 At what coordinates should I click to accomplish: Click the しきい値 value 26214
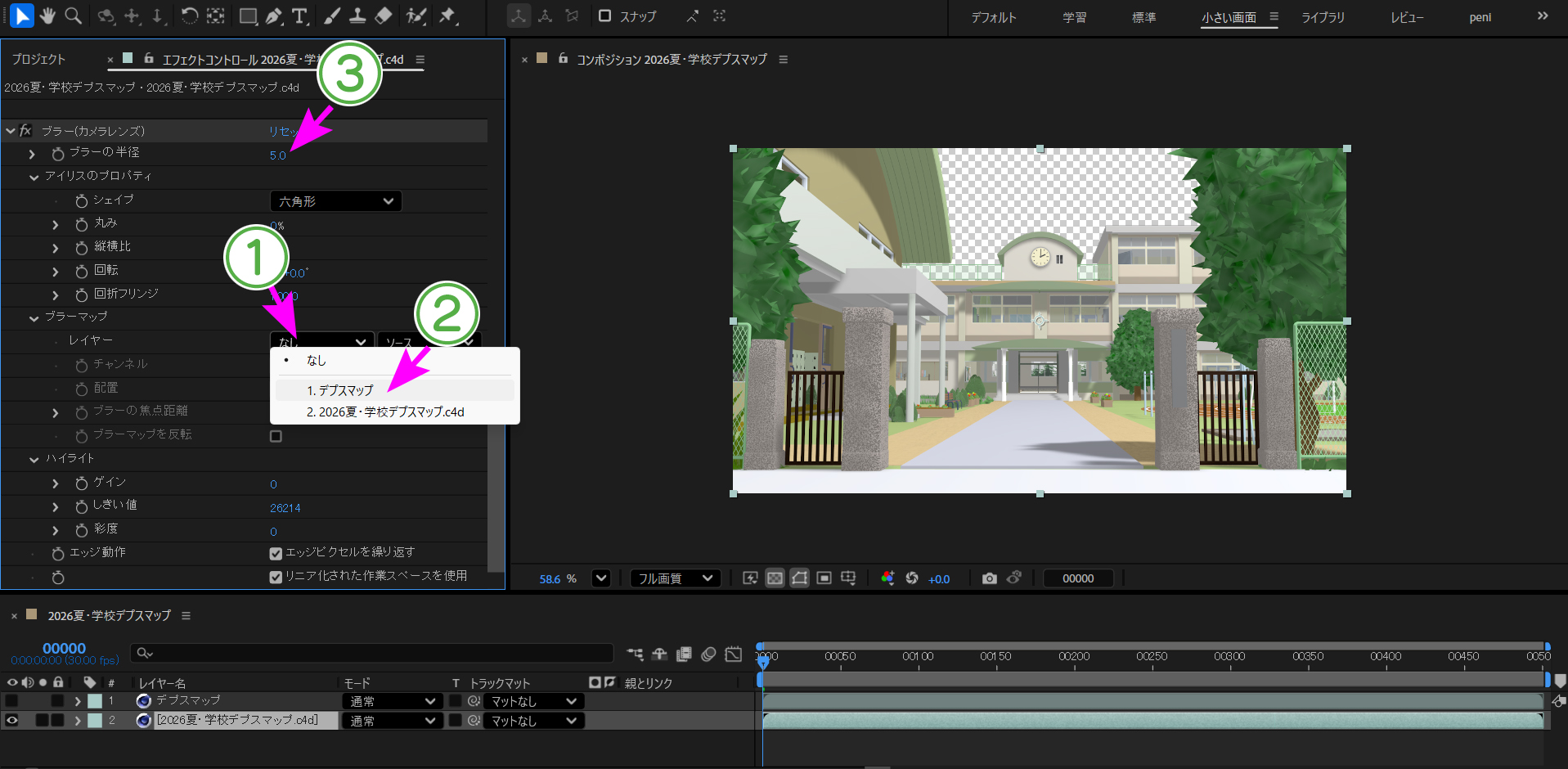[x=285, y=508]
